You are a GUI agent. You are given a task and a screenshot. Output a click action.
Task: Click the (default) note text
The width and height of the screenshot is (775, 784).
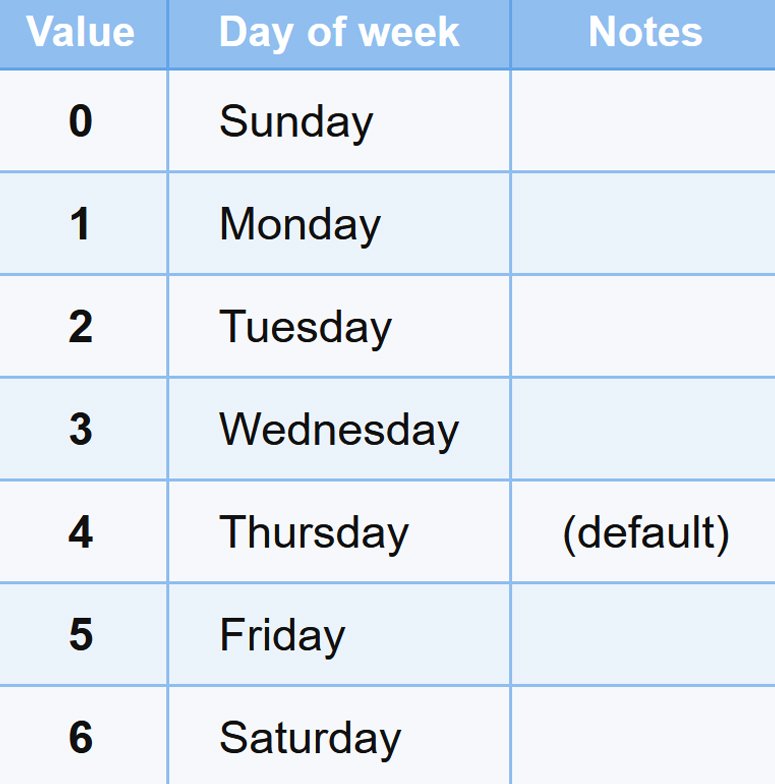645,533
